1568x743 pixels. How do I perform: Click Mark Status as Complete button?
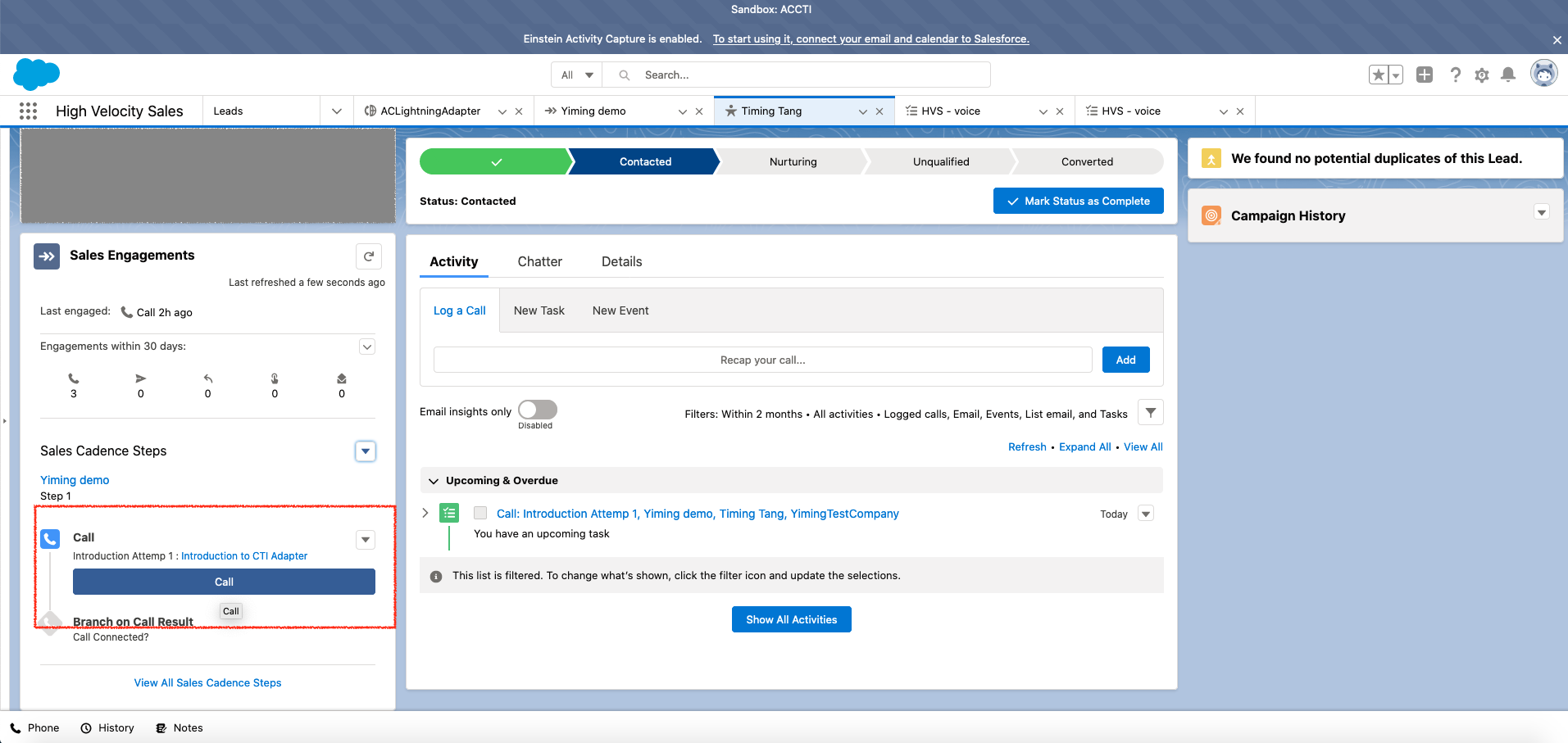(x=1079, y=201)
